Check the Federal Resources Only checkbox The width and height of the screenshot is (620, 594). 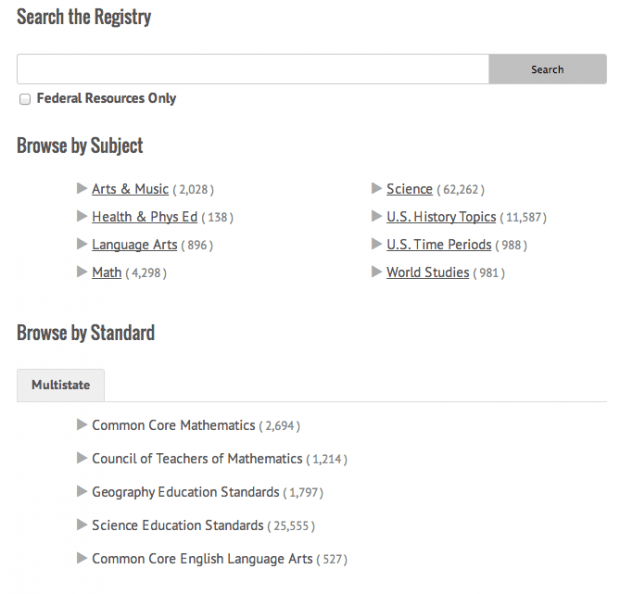click(x=25, y=99)
